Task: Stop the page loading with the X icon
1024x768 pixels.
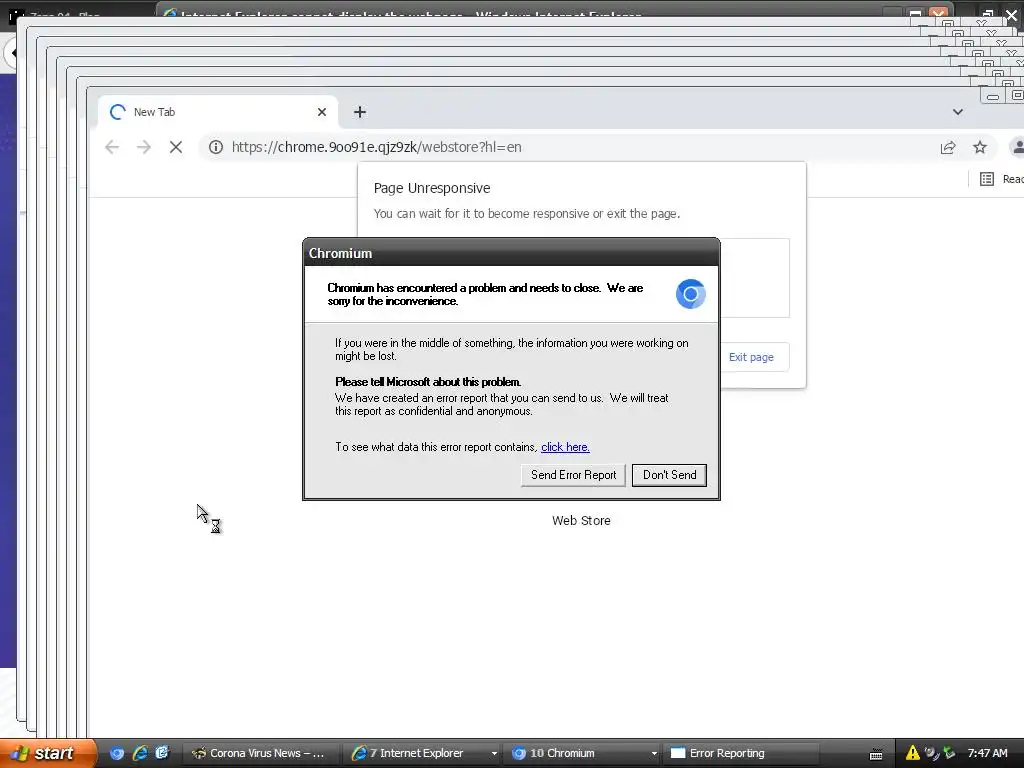Action: click(x=176, y=148)
